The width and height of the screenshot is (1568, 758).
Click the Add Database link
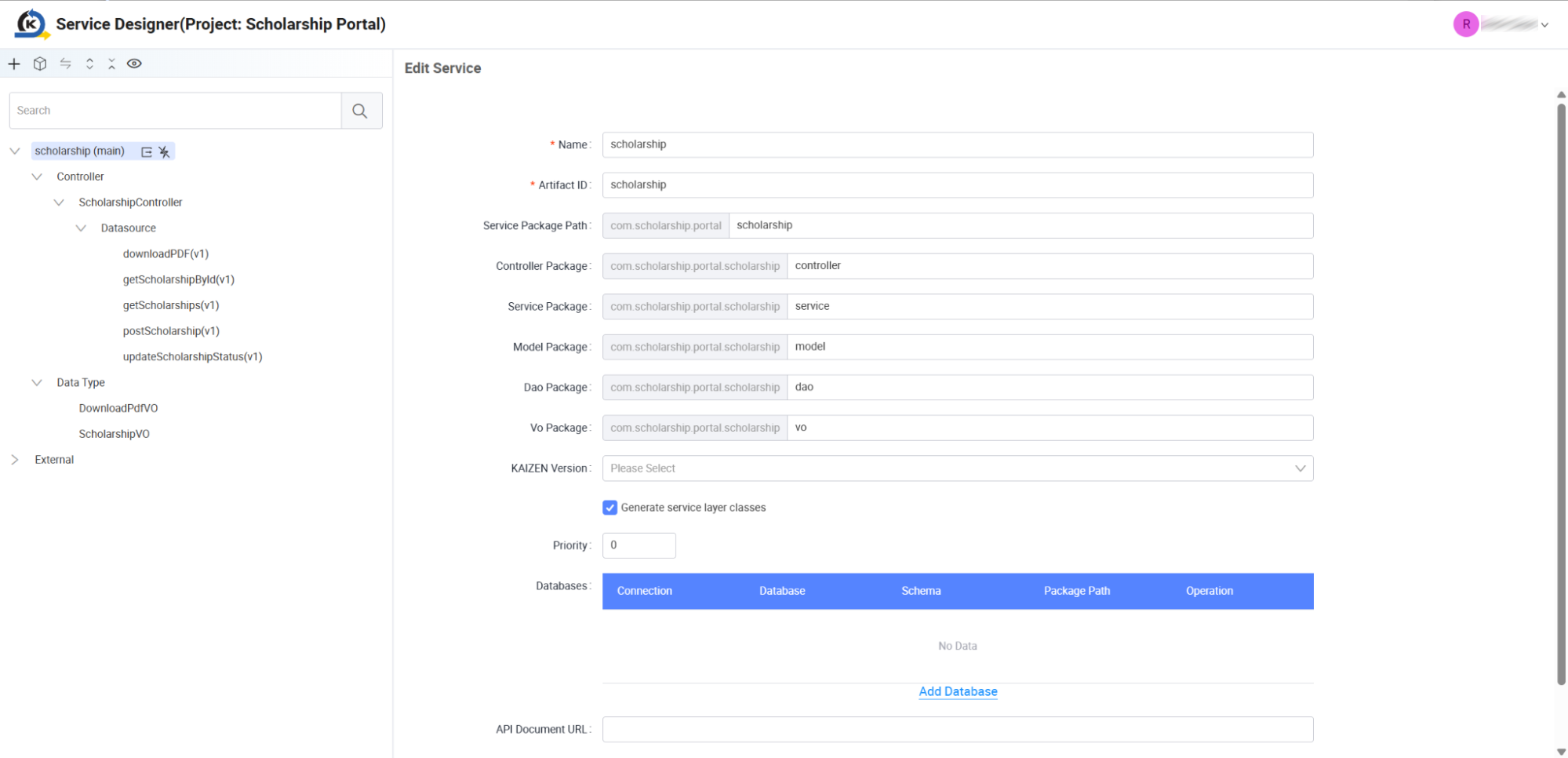[958, 691]
